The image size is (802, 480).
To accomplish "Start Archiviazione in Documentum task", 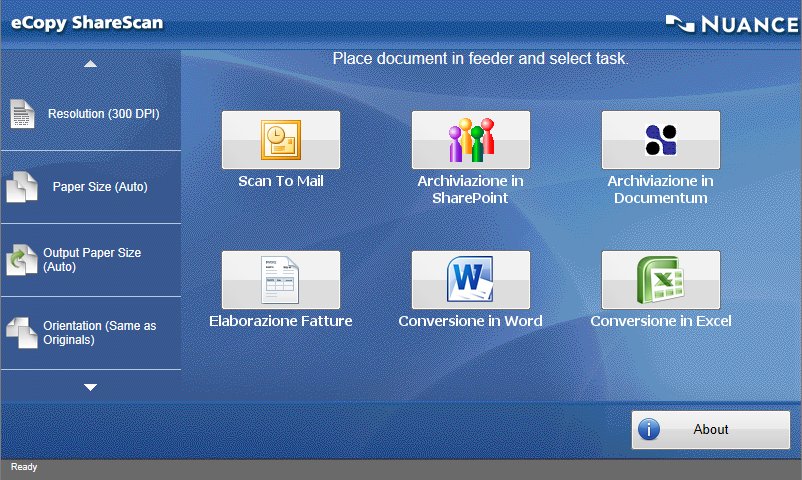I will tap(661, 140).
